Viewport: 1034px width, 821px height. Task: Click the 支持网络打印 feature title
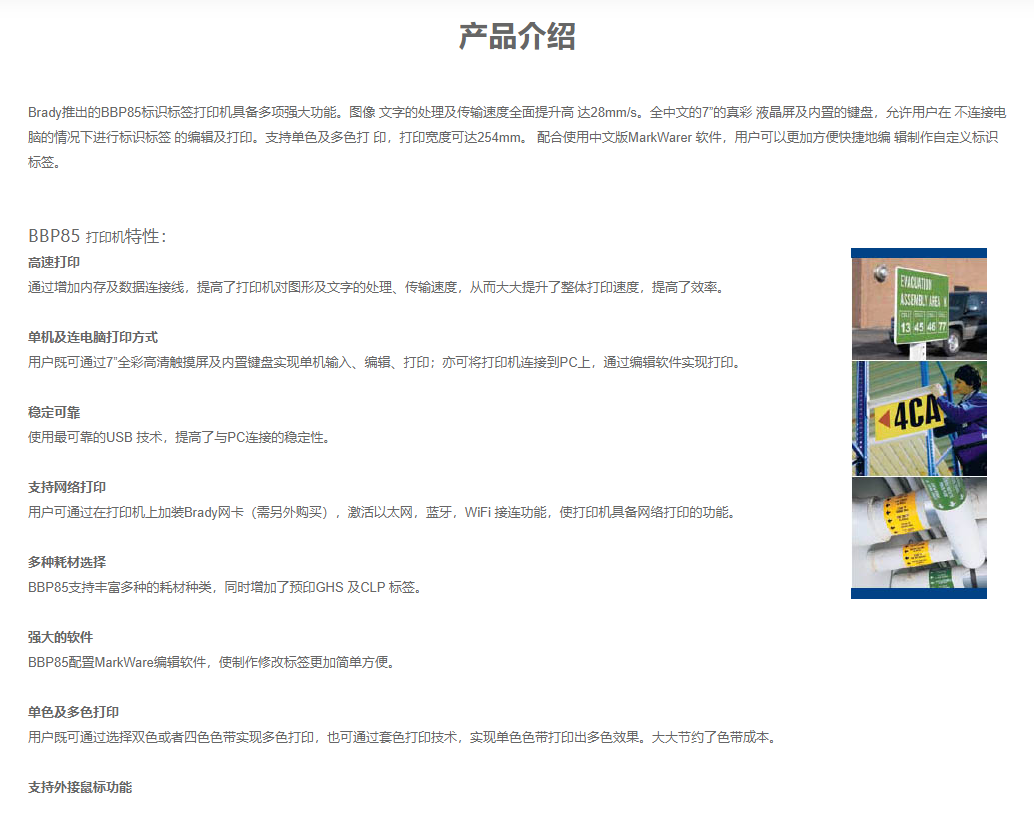(x=67, y=487)
